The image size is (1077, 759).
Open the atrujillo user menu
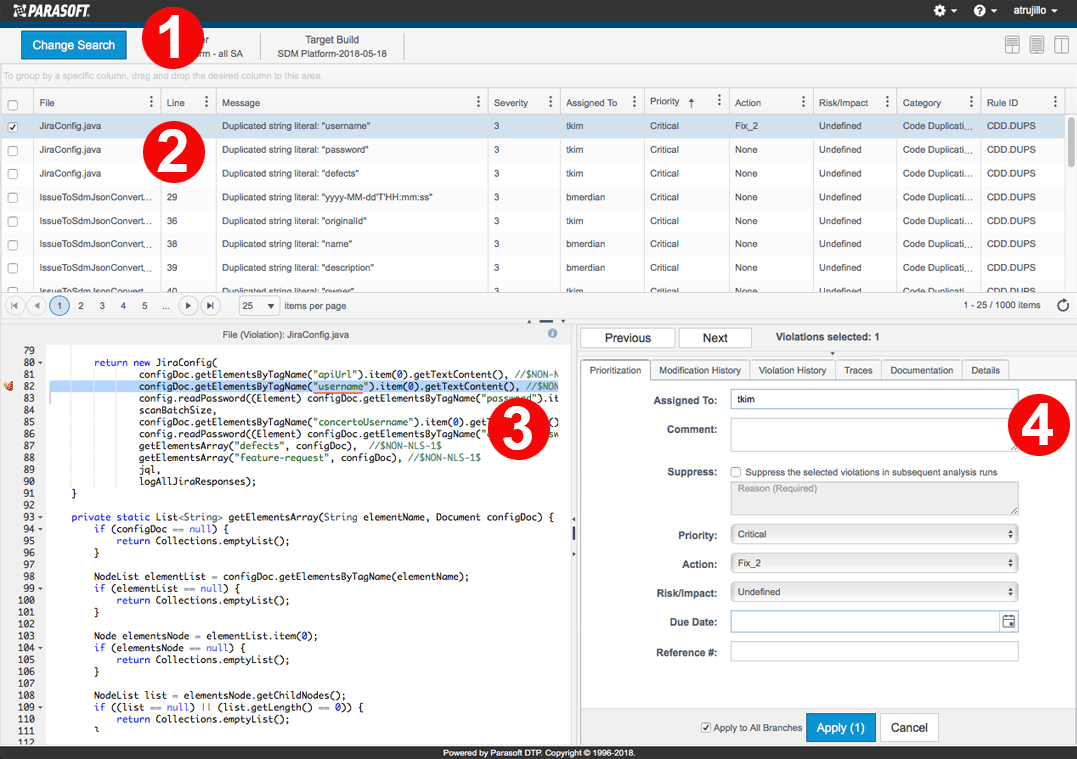(x=1035, y=10)
